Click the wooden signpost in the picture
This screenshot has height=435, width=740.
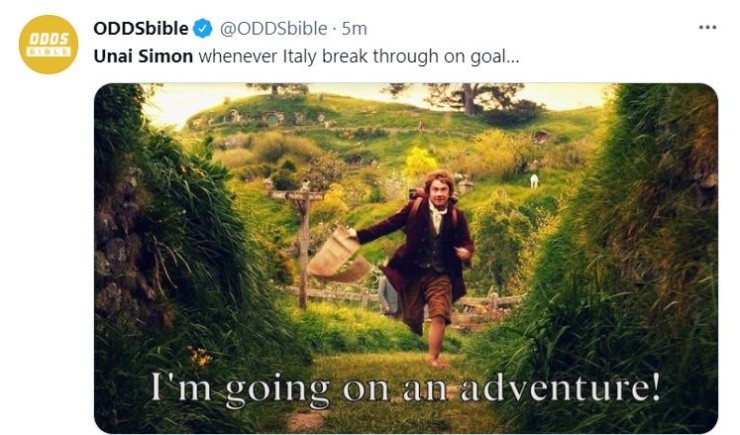pyautogui.click(x=301, y=243)
